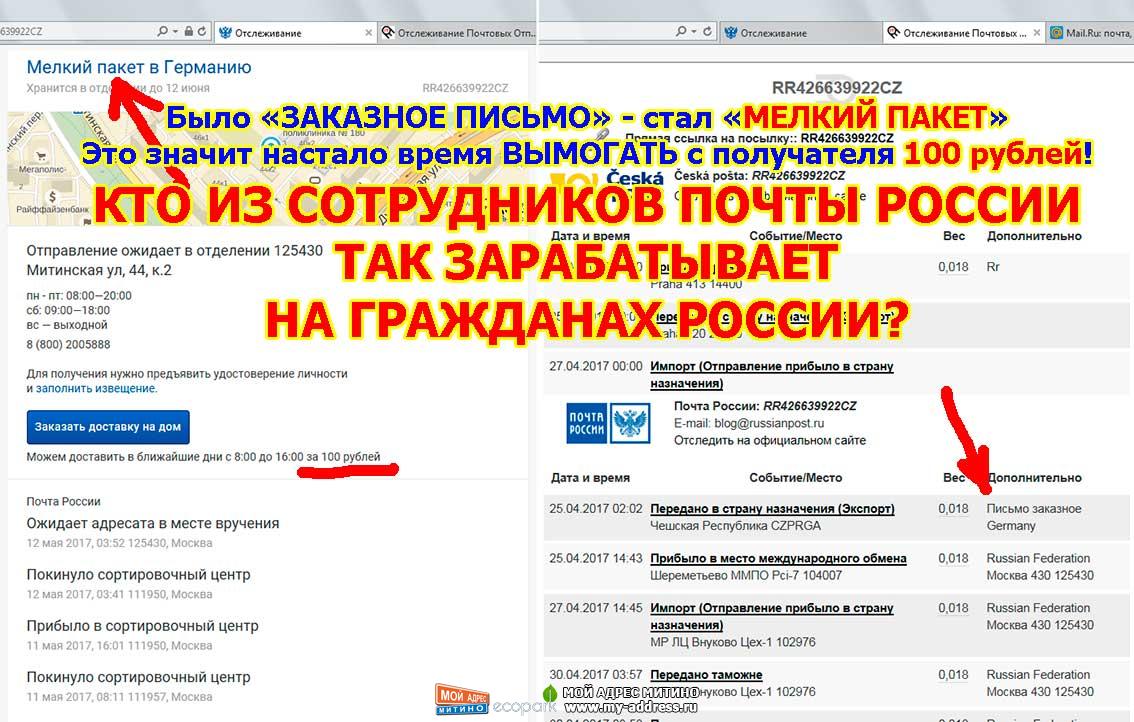Click the Почта России logo image

[586, 422]
